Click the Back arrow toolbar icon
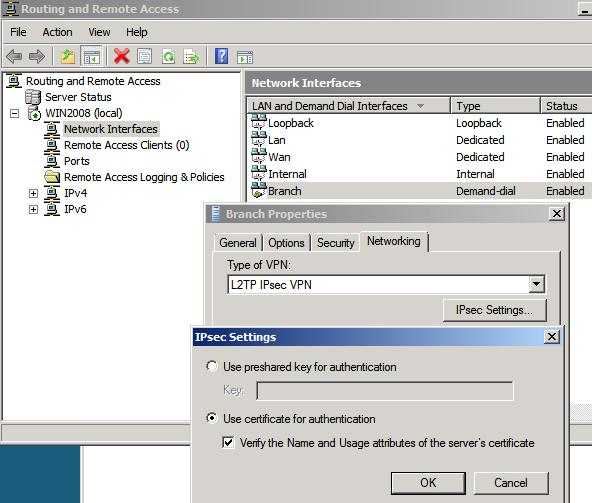This screenshot has height=503, width=592. tap(14, 57)
